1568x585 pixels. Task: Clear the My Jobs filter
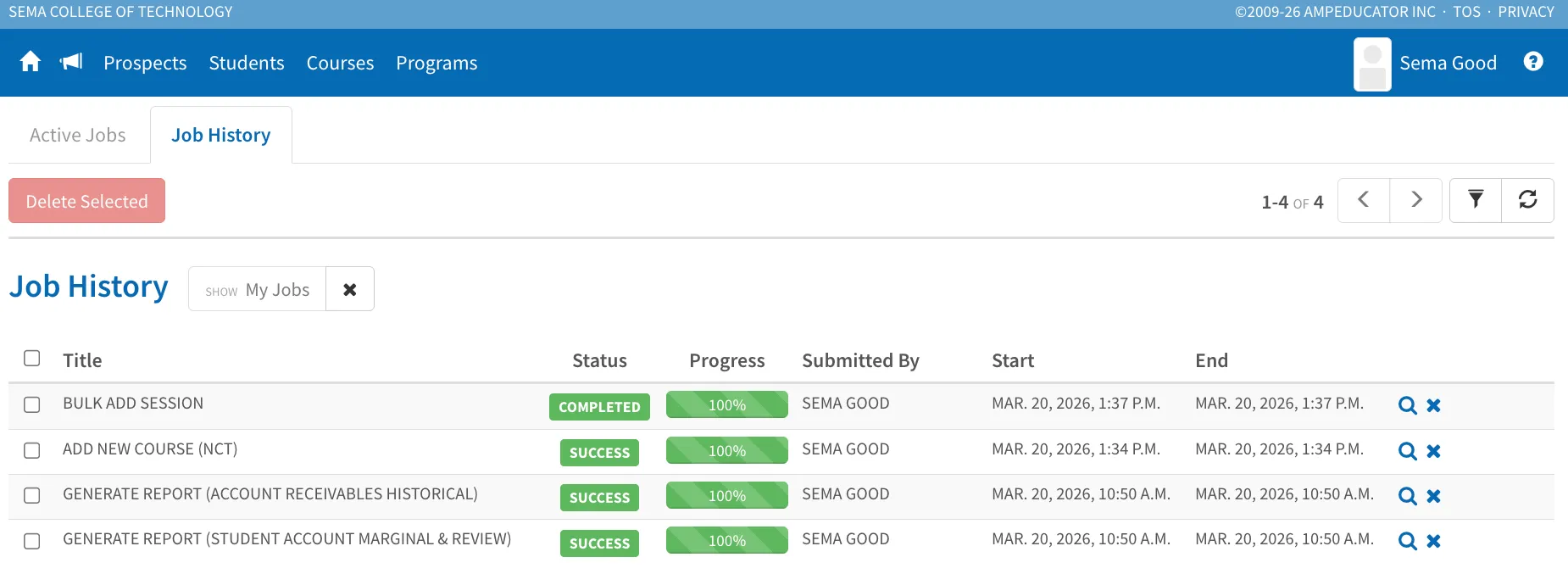[x=350, y=289]
